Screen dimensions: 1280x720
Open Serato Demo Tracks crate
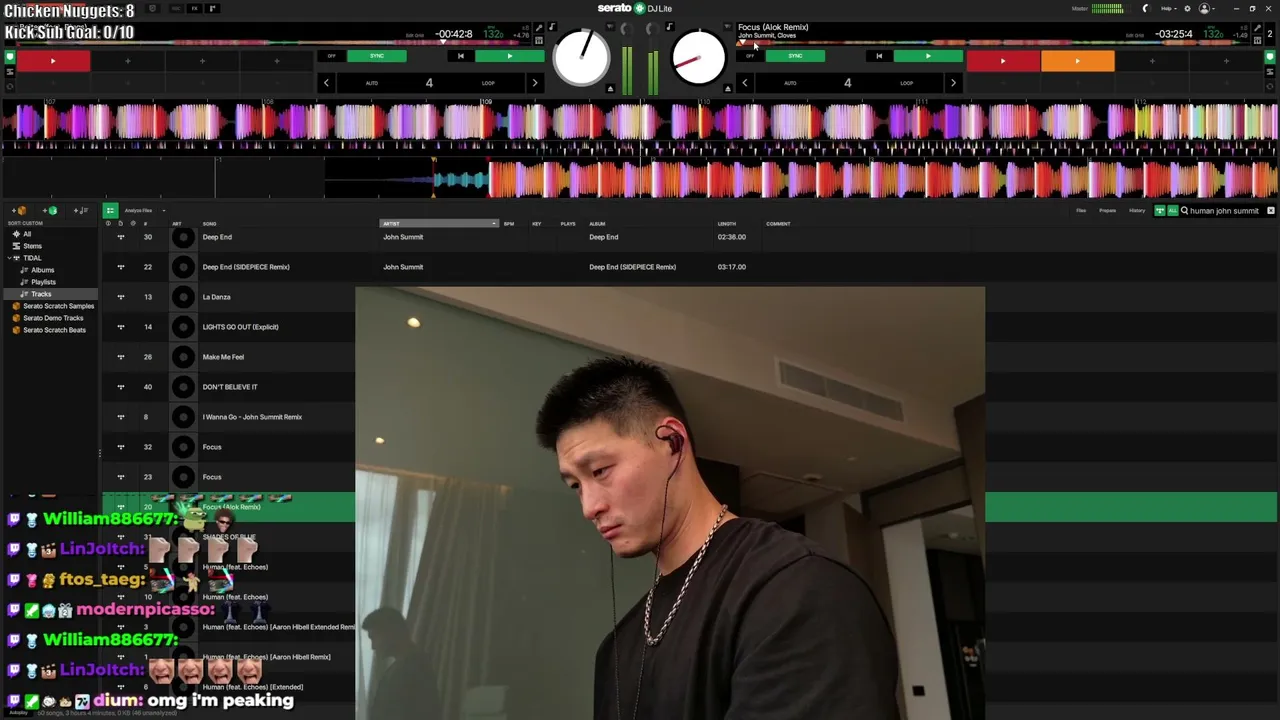tap(53, 318)
